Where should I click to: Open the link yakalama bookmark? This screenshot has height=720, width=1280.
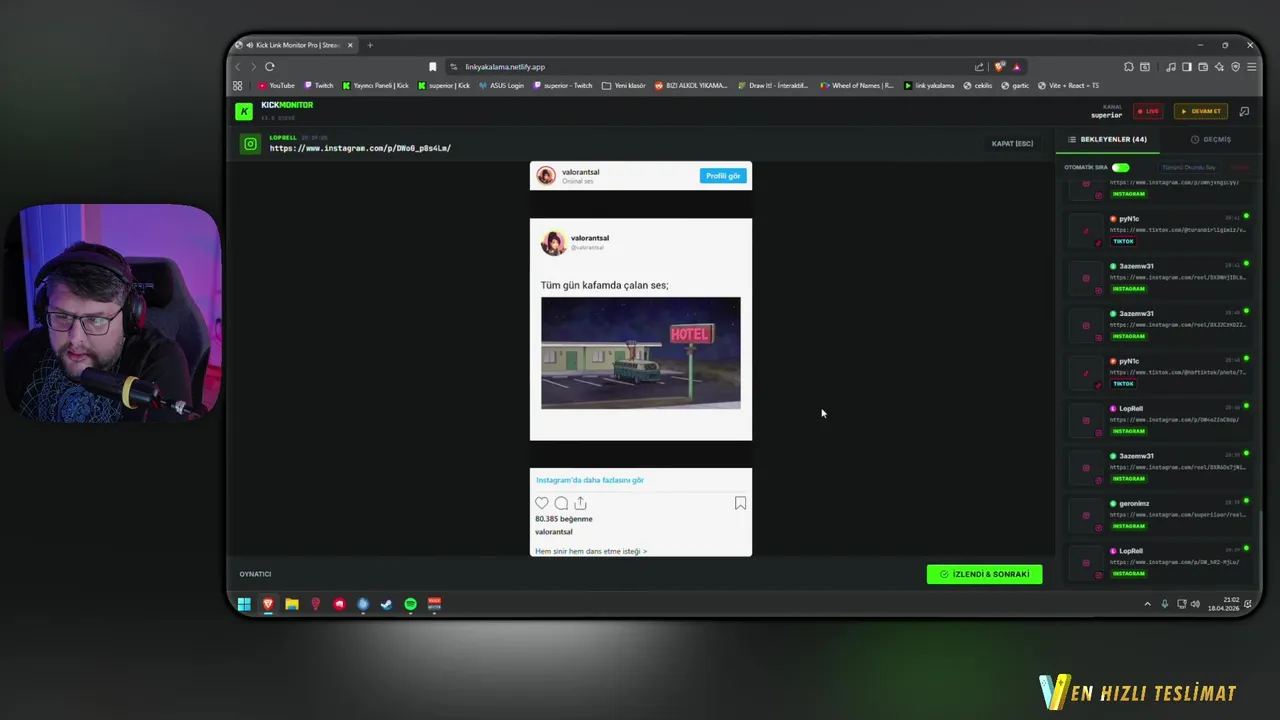(x=929, y=85)
